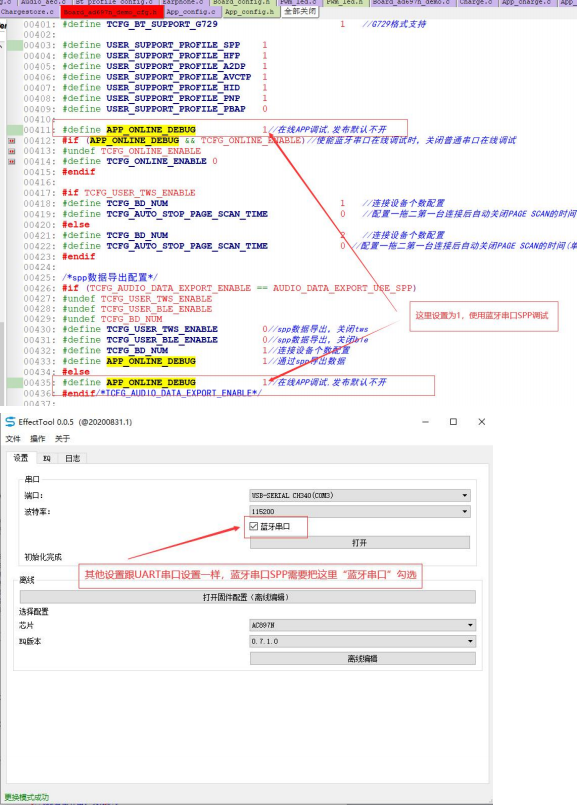
Task: Click TCFG_AUTO_STOP_PAGE_SCAN_TIME on line 00419
Action: [x=187, y=214]
